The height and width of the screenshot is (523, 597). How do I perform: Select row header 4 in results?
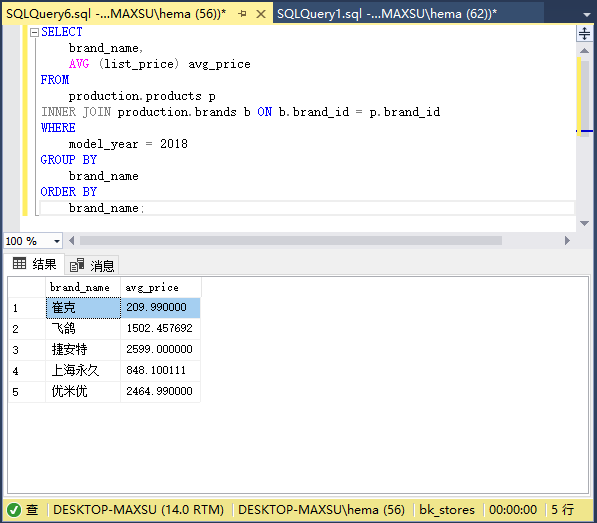click(x=27, y=371)
